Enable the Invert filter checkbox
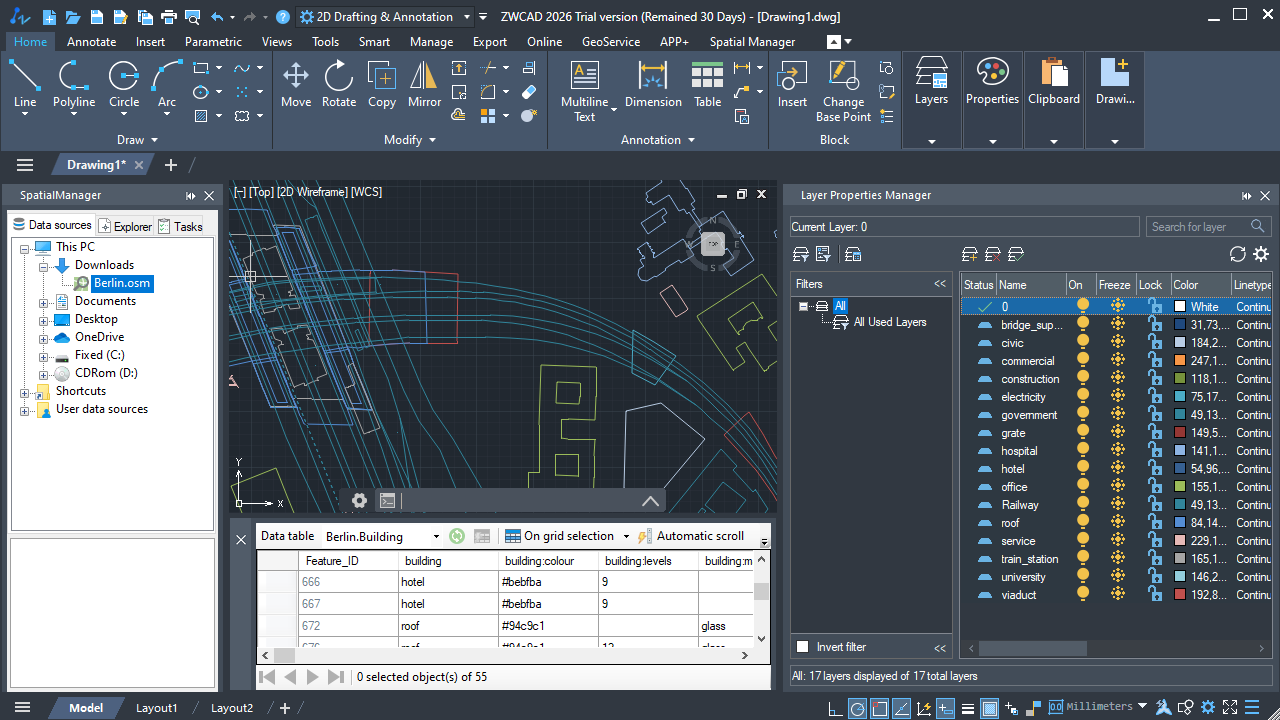Viewport: 1280px width, 720px height. [x=802, y=647]
